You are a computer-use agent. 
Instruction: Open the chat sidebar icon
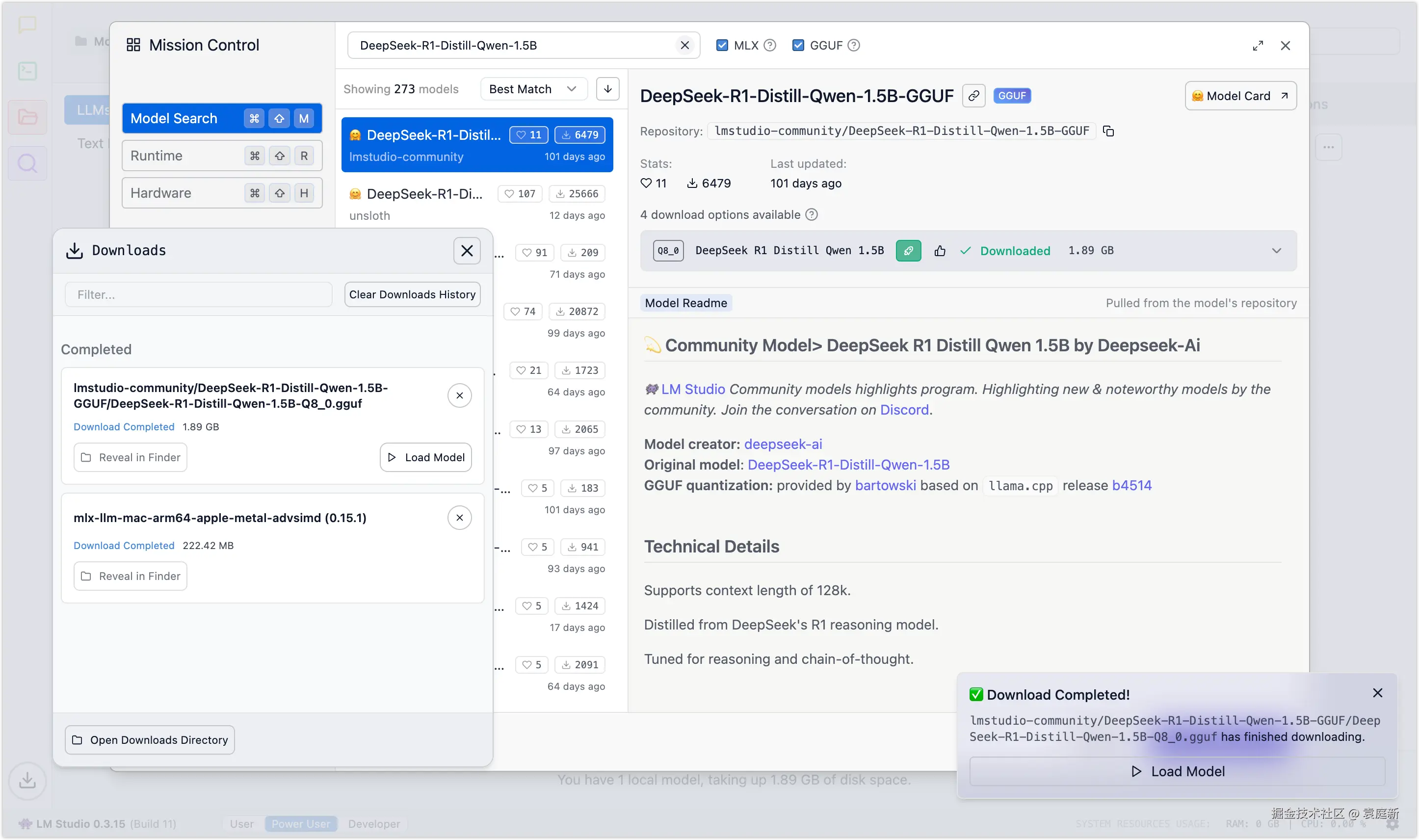27,25
